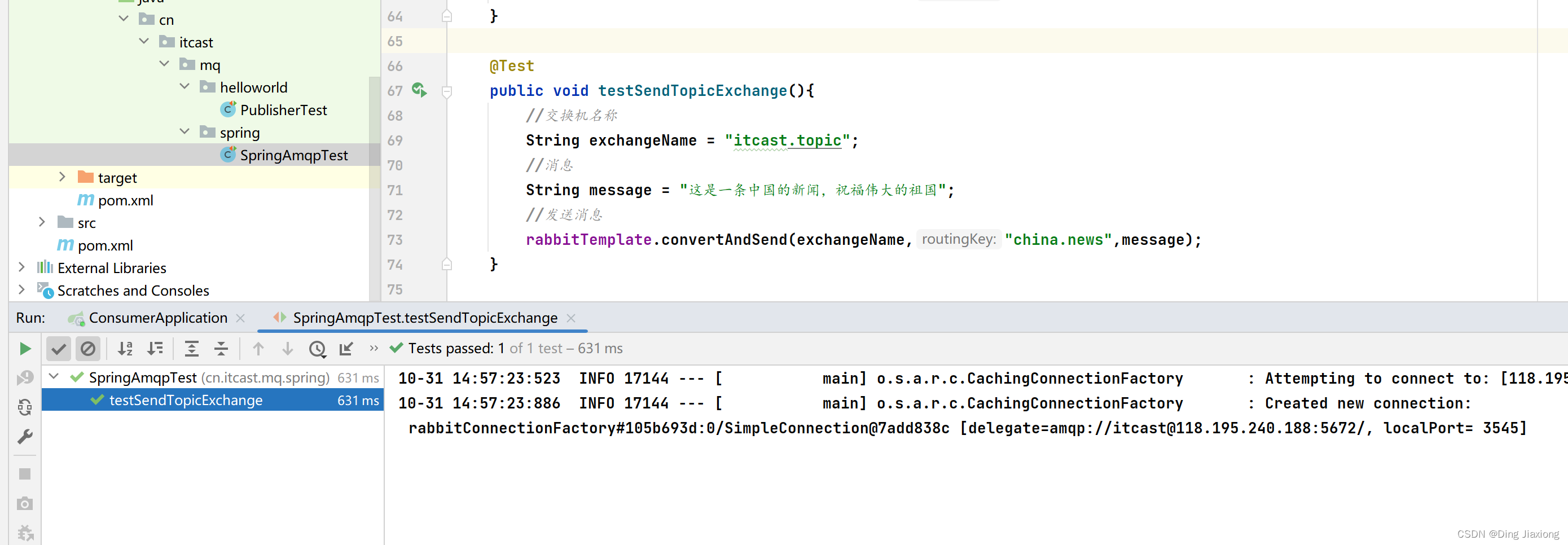Sort test results by duration

(x=155, y=348)
